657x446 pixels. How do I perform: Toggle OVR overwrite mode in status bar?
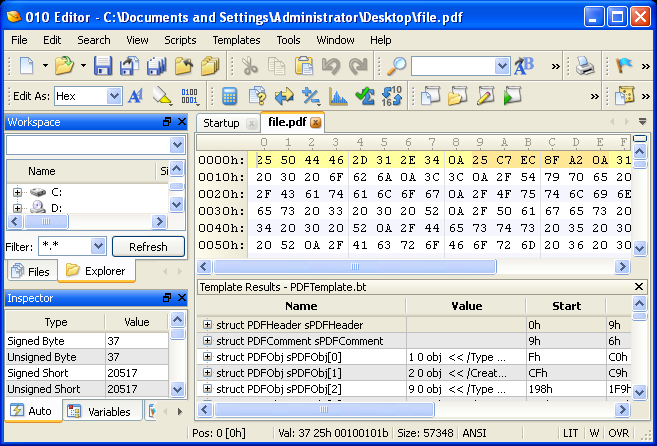(x=618, y=433)
